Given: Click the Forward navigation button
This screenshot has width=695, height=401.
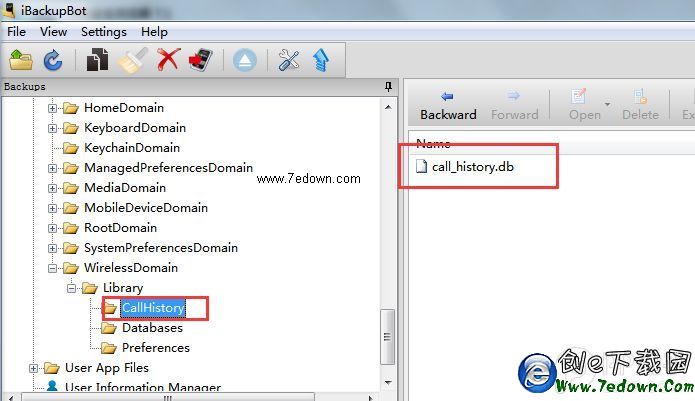Looking at the screenshot, I should click(x=514, y=105).
